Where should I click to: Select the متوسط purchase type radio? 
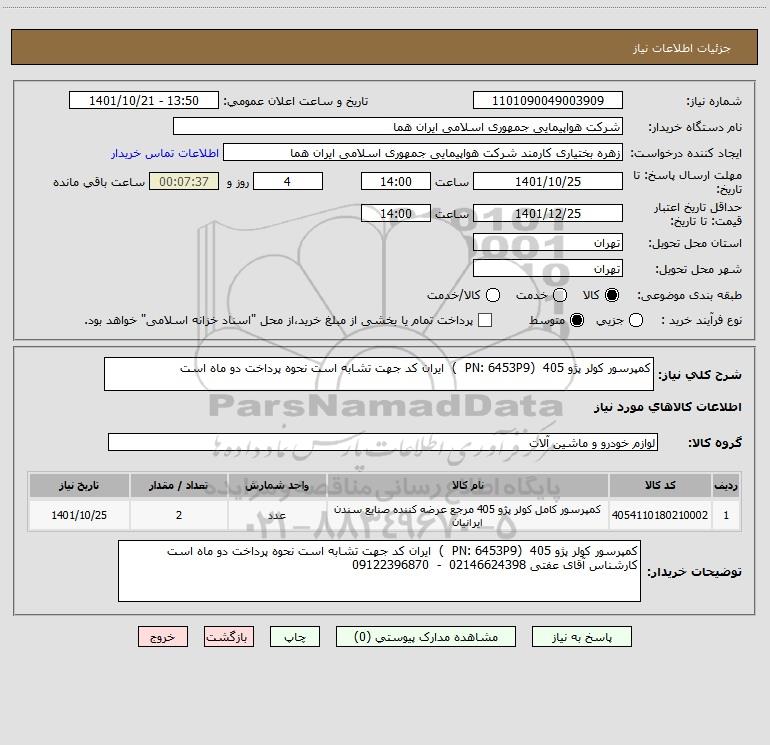pos(577,321)
